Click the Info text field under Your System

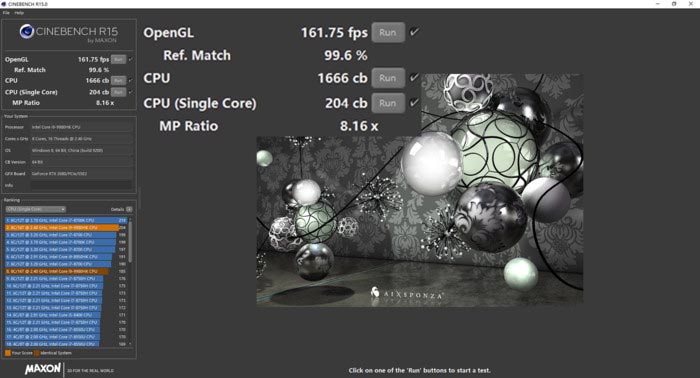81,185
